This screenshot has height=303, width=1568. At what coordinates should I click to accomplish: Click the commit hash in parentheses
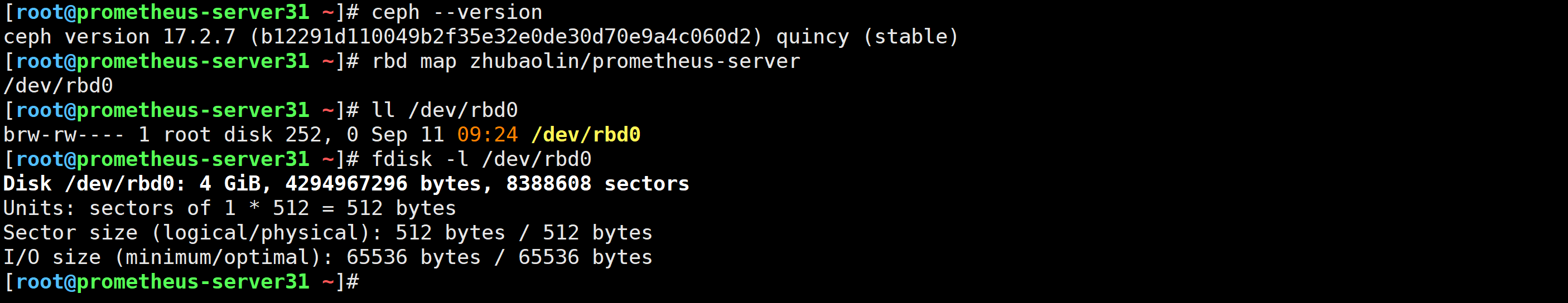click(505, 37)
